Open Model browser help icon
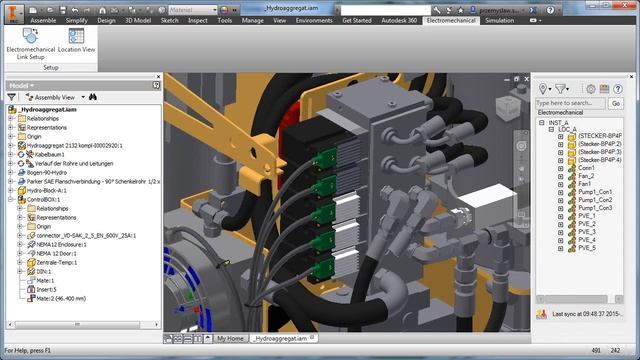640x360 pixels. click(x=156, y=85)
